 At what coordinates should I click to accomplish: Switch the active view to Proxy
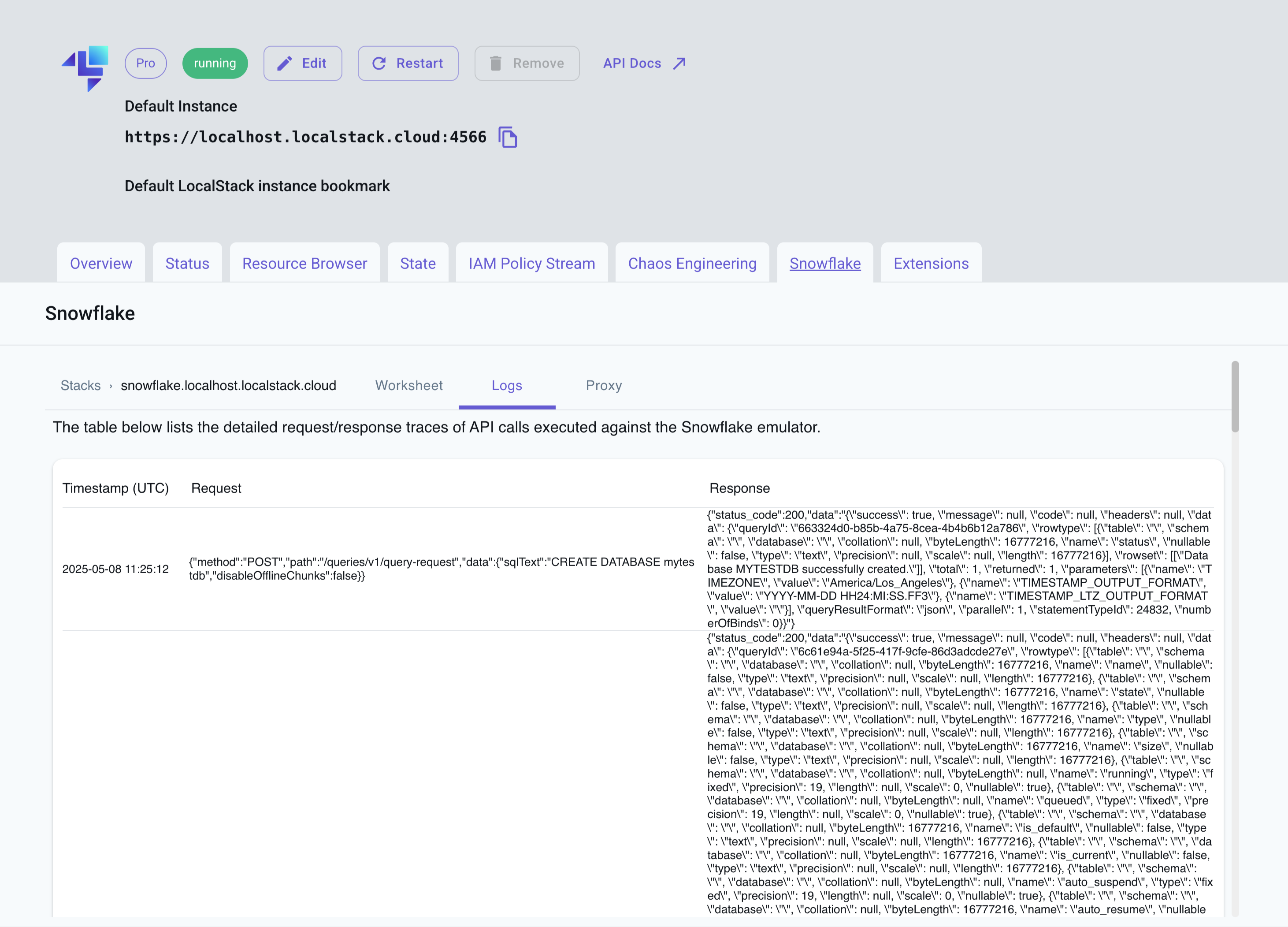click(603, 385)
